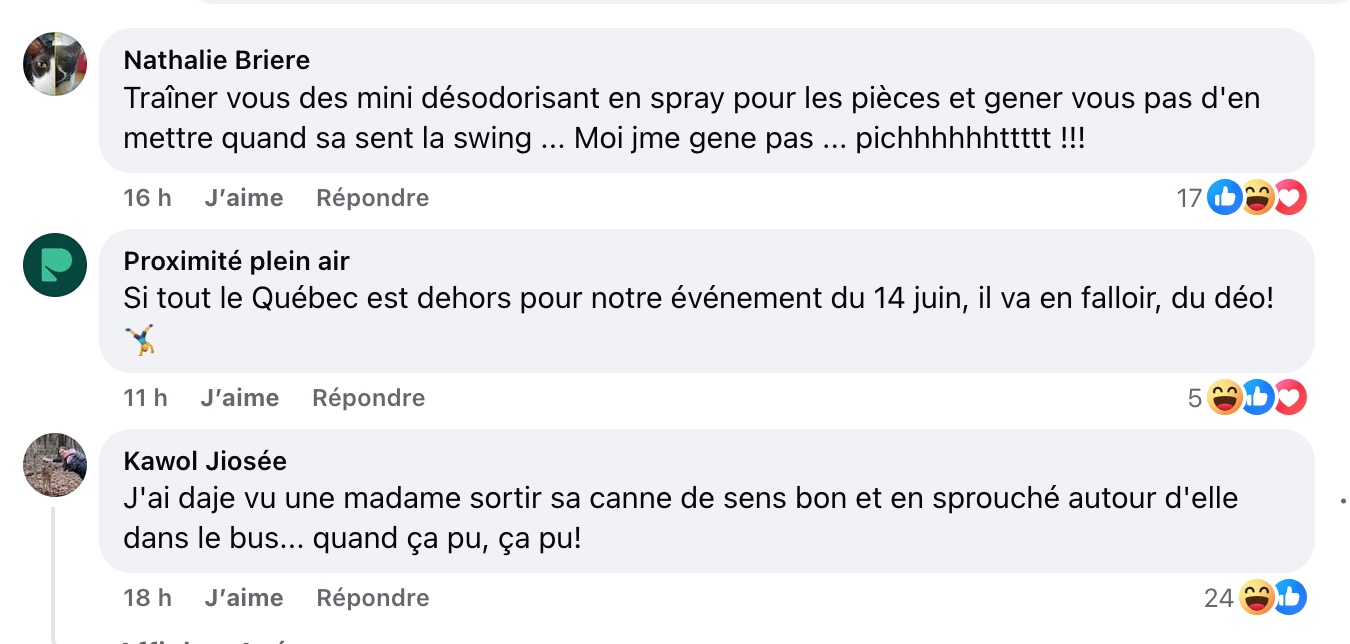Like Kawol Jiosée's comment with J'aime
This screenshot has height=644, width=1350.
click(x=244, y=598)
